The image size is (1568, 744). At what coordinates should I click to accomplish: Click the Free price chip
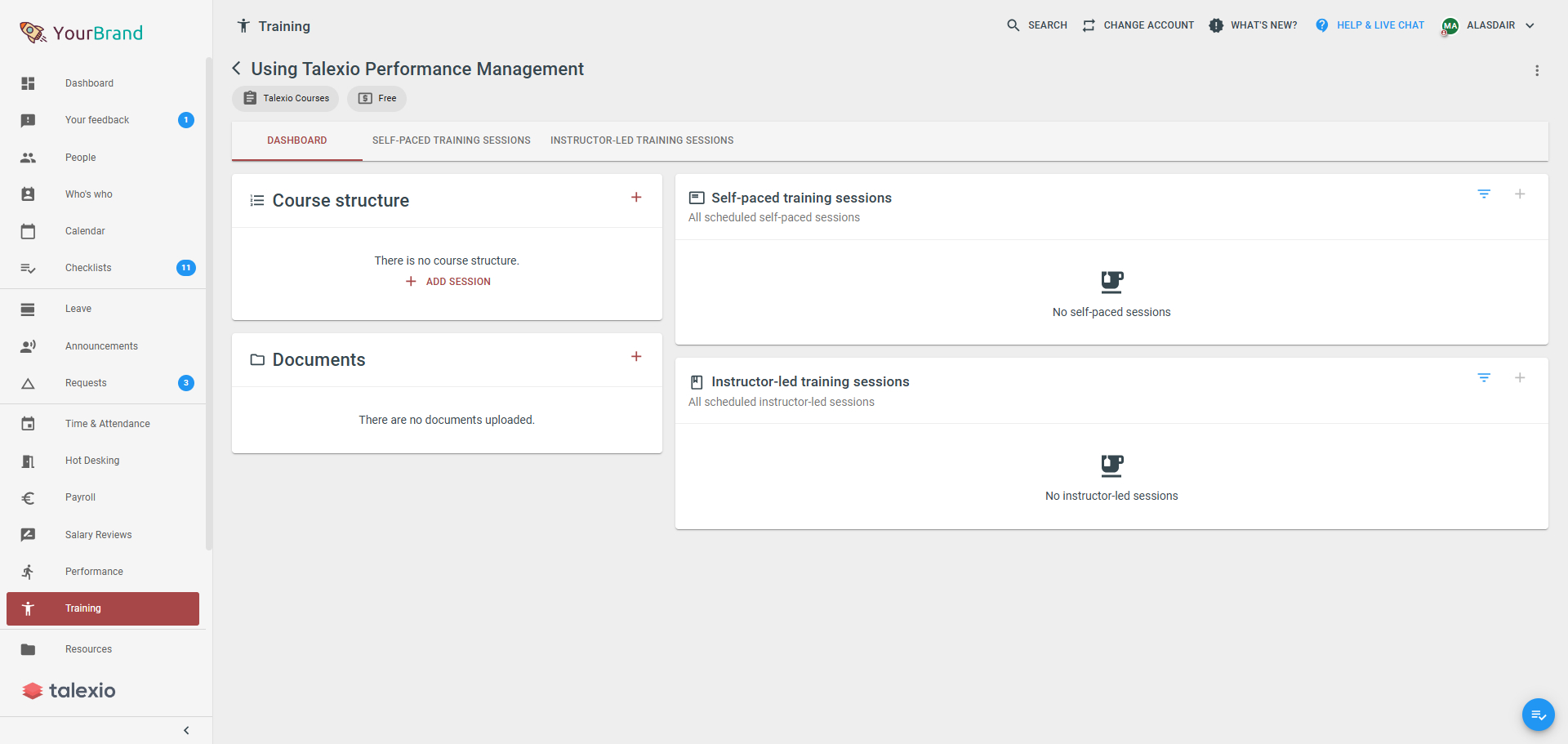pyautogui.click(x=376, y=98)
